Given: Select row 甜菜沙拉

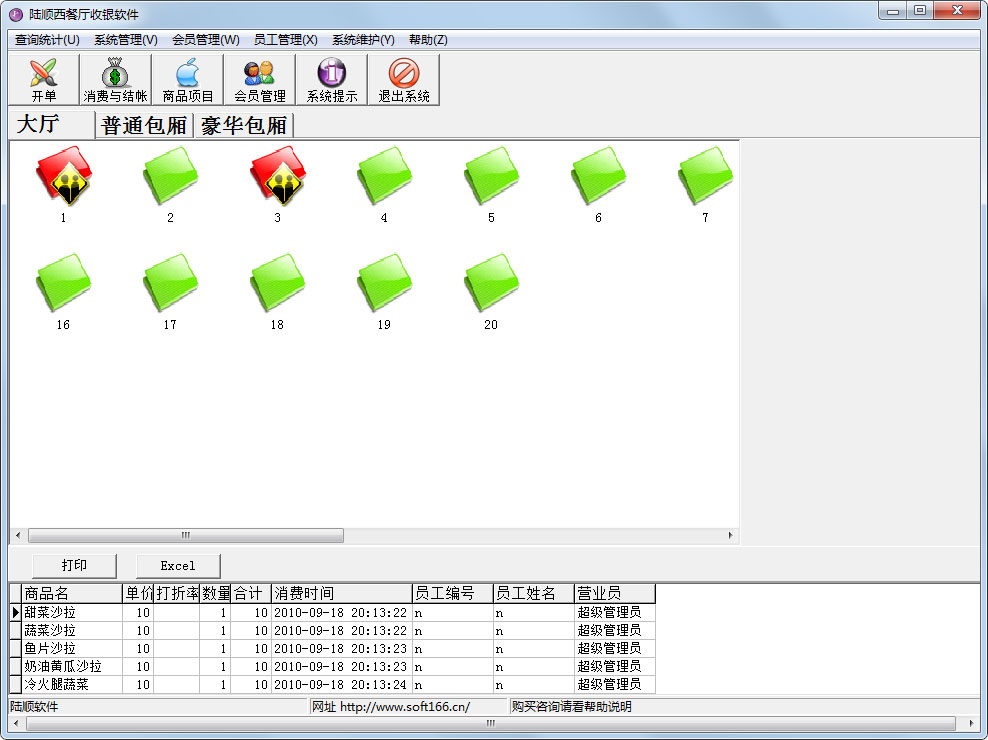Looking at the screenshot, I should coord(332,612).
